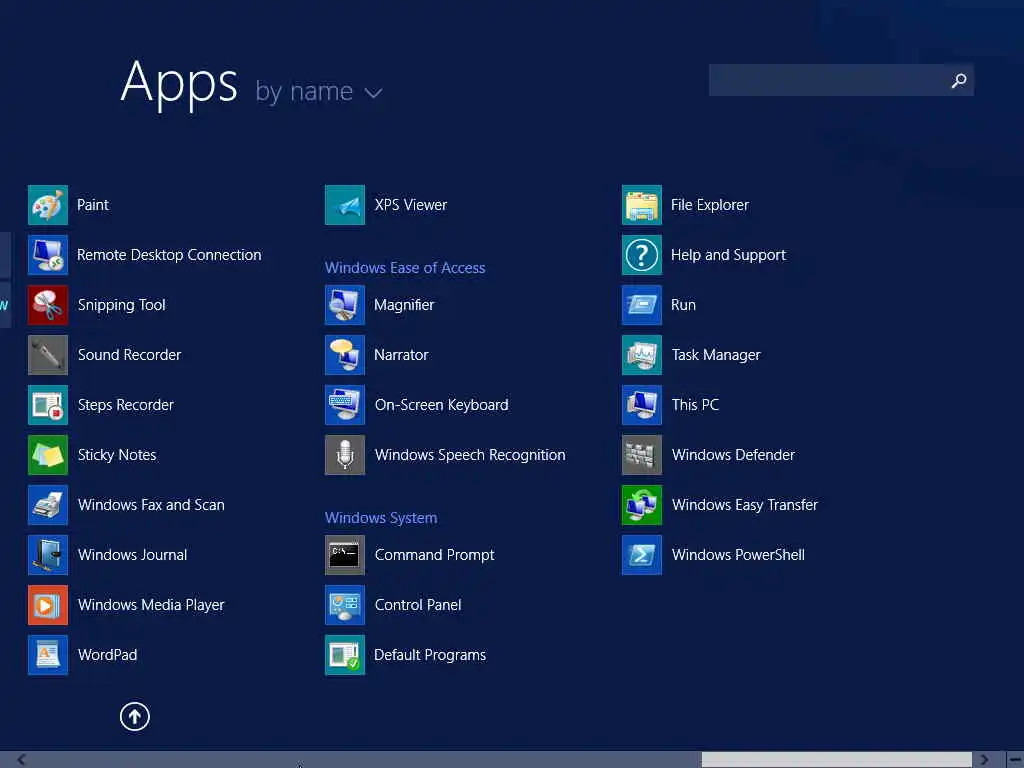Click the 'Steps Recorder' label
Image resolution: width=1024 pixels, height=768 pixels.
(126, 405)
